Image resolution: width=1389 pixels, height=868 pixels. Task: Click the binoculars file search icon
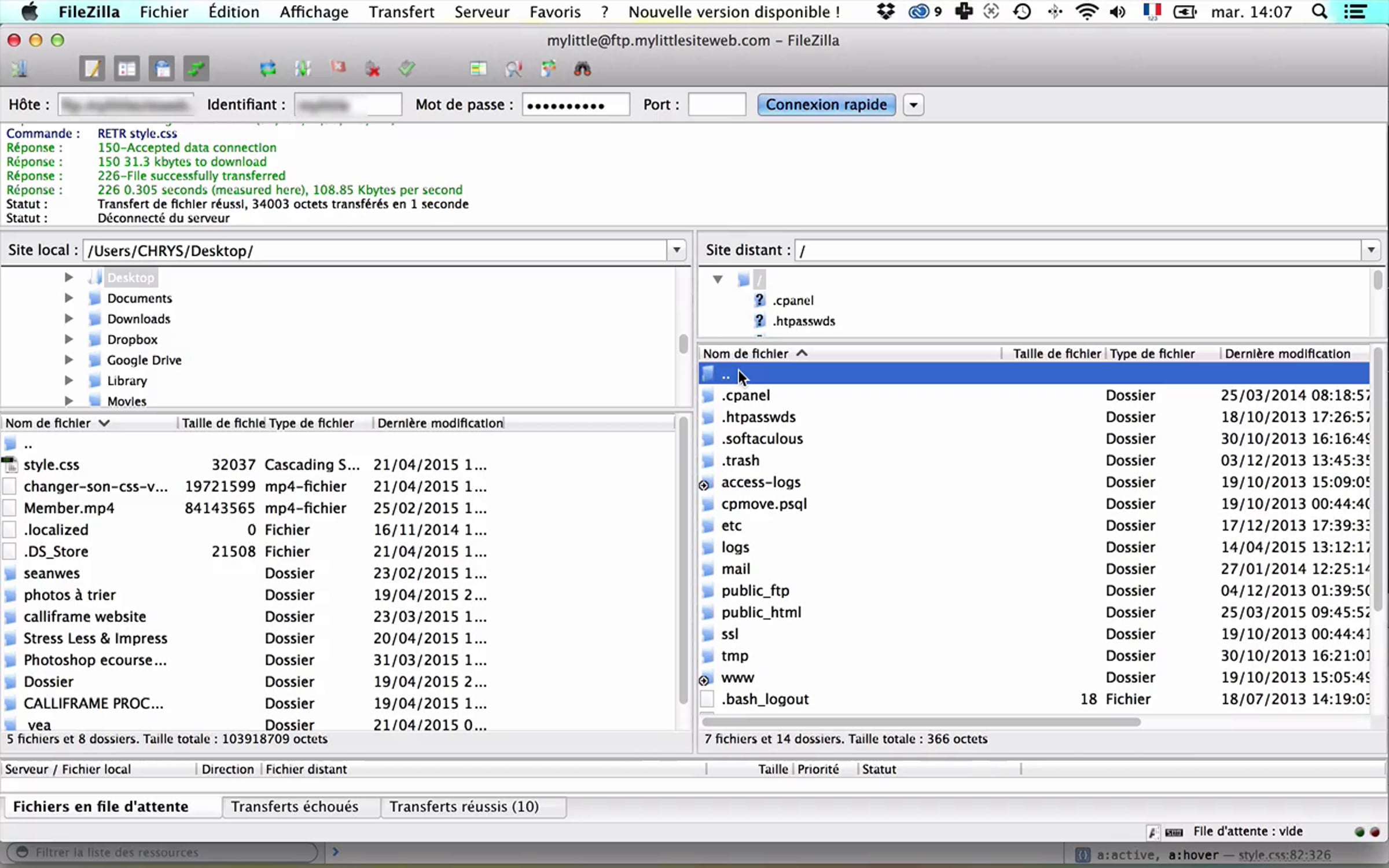pyautogui.click(x=582, y=69)
